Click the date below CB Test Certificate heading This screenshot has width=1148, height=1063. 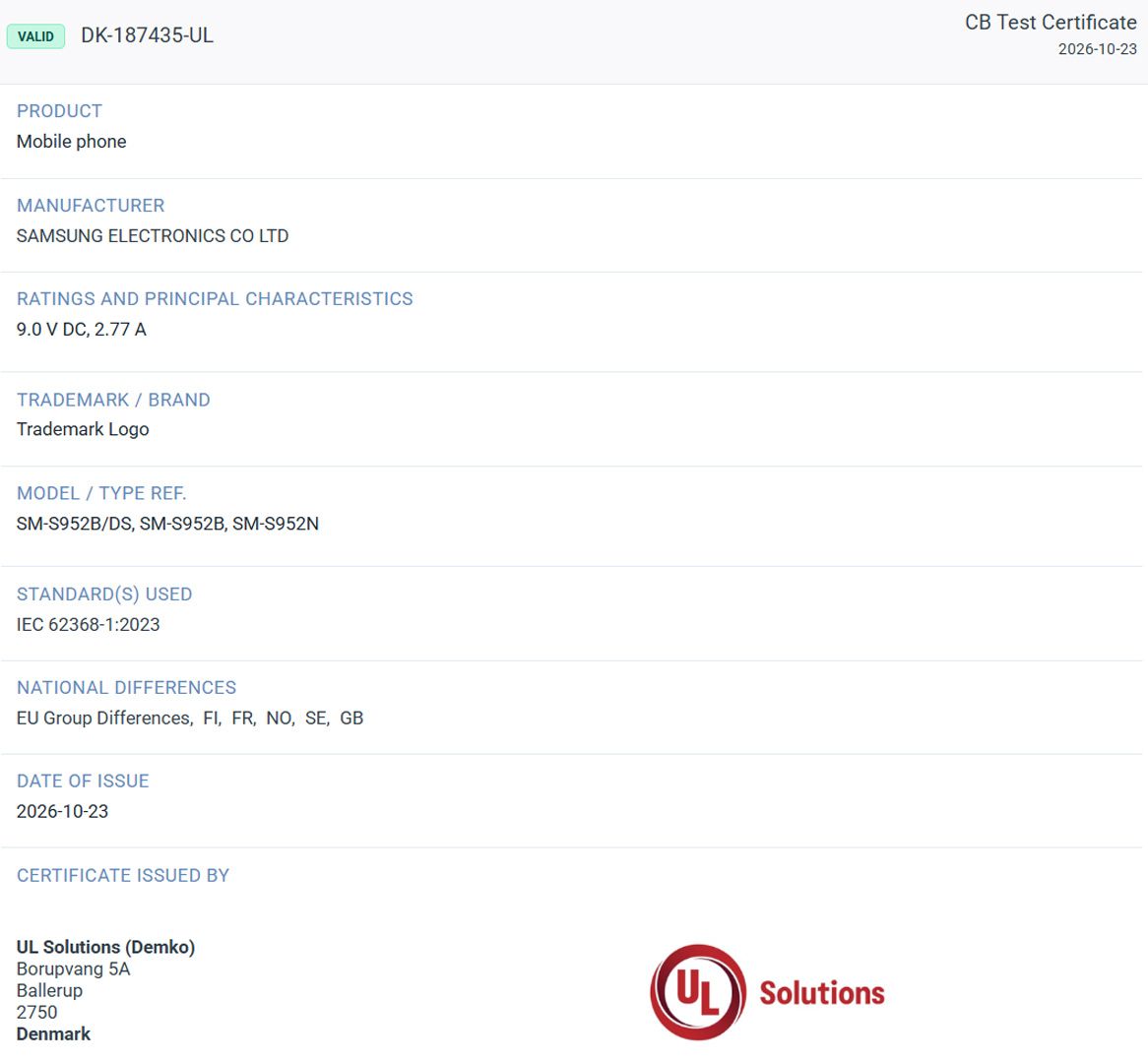[1098, 49]
